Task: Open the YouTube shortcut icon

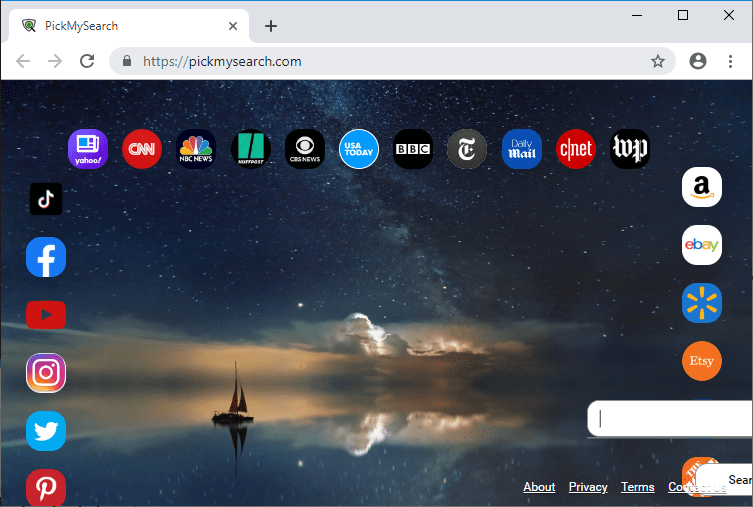Action: tap(46, 315)
